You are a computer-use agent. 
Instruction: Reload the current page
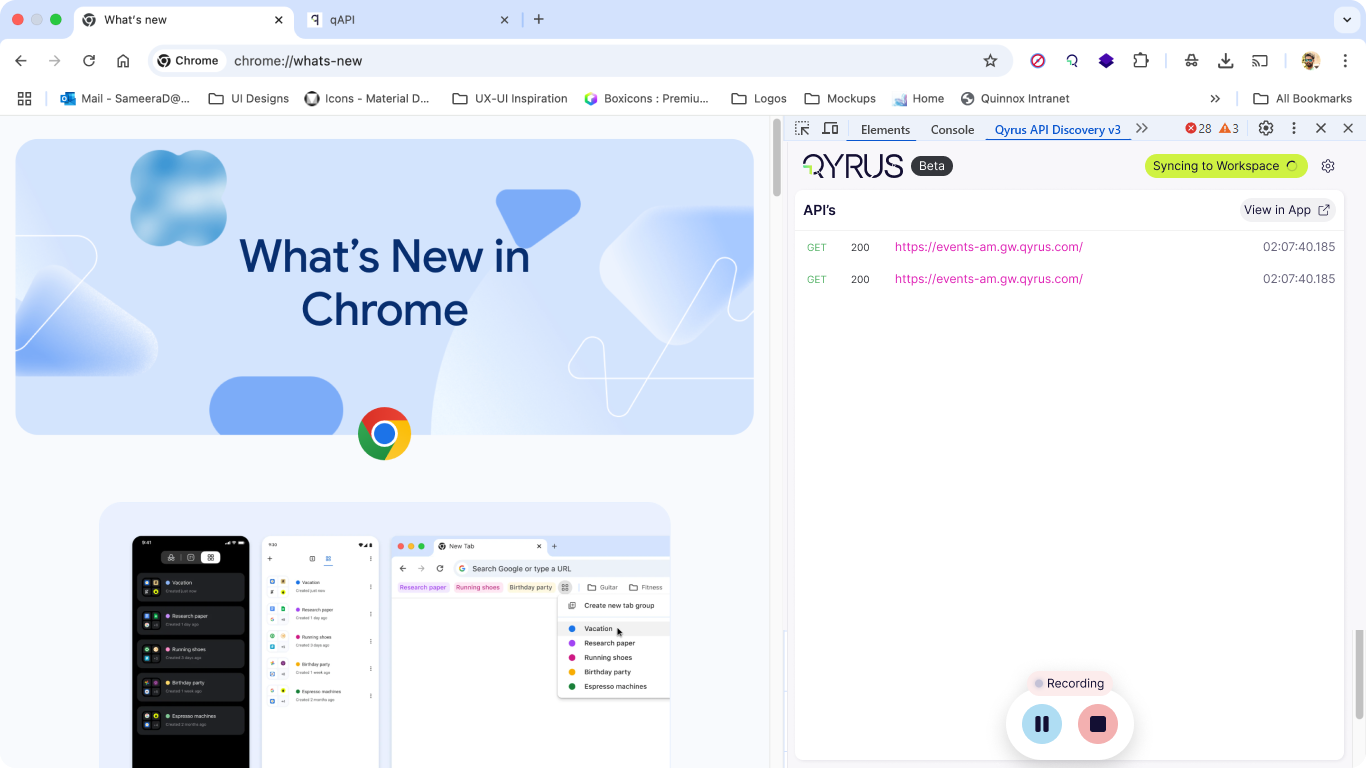tap(89, 61)
